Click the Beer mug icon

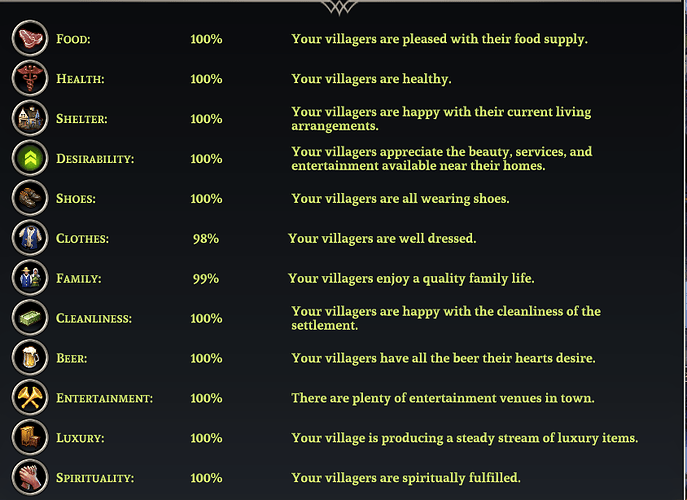tap(28, 358)
